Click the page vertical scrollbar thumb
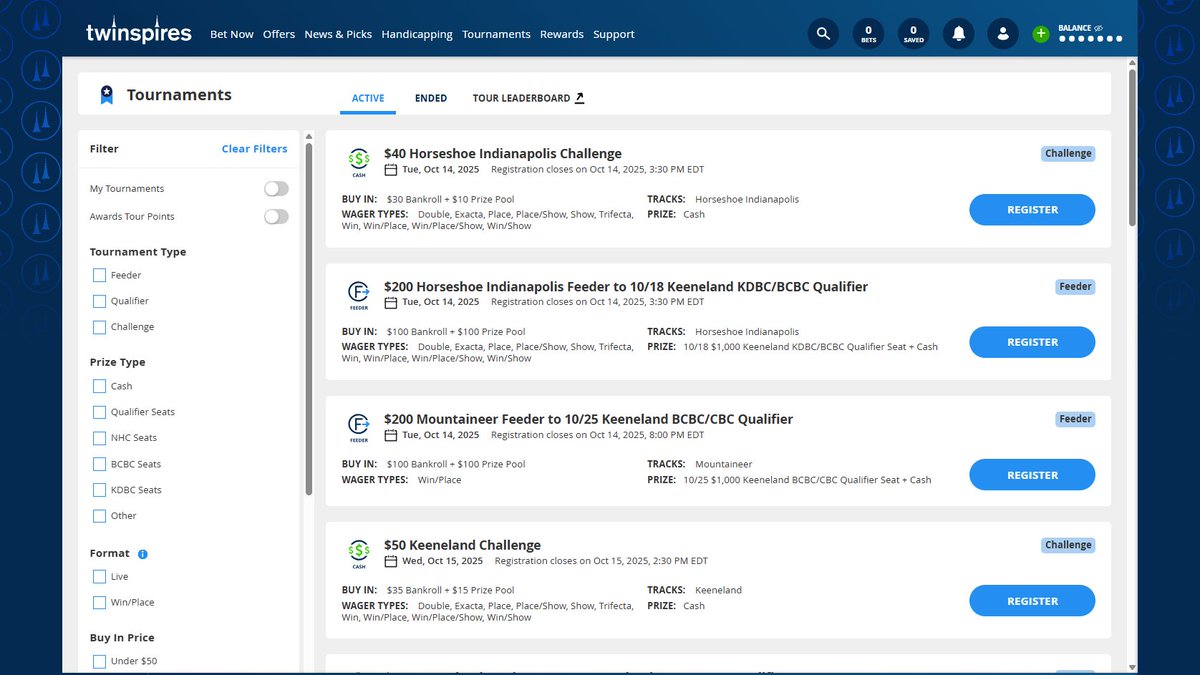The width and height of the screenshot is (1200, 675). coord(1132,146)
